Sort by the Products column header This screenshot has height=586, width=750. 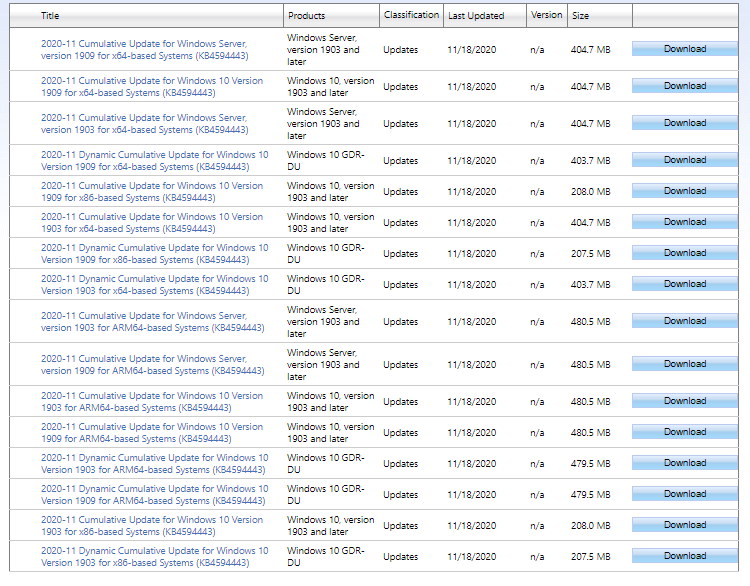coord(306,16)
